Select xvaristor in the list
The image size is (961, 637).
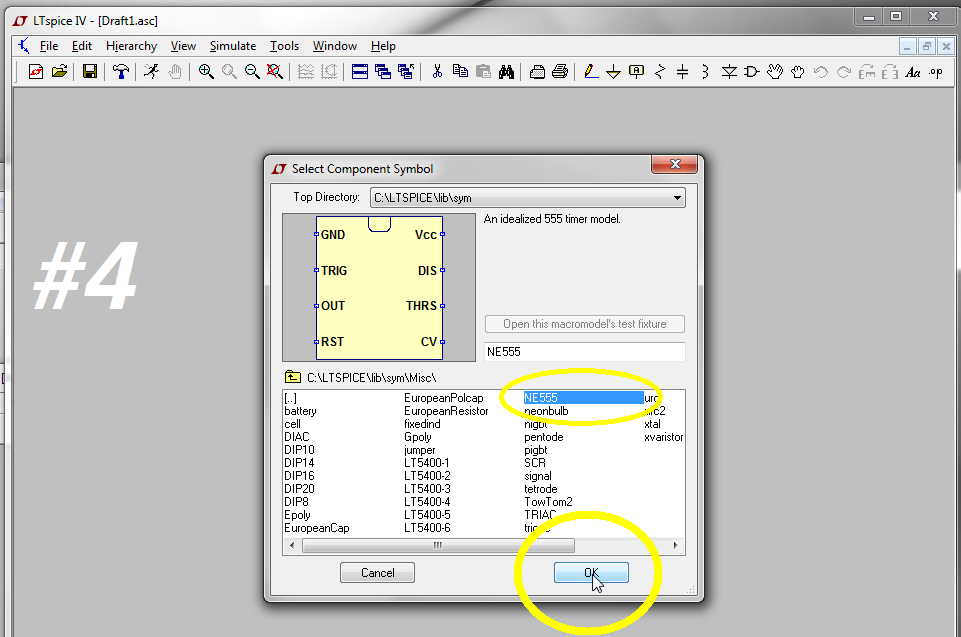pyautogui.click(x=663, y=437)
